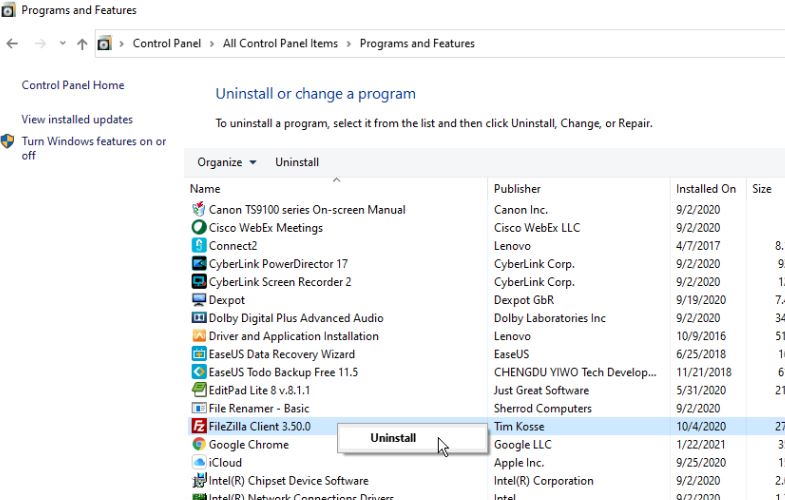Sort by the Publisher column header
The height and width of the screenshot is (500, 785).
[517, 189]
